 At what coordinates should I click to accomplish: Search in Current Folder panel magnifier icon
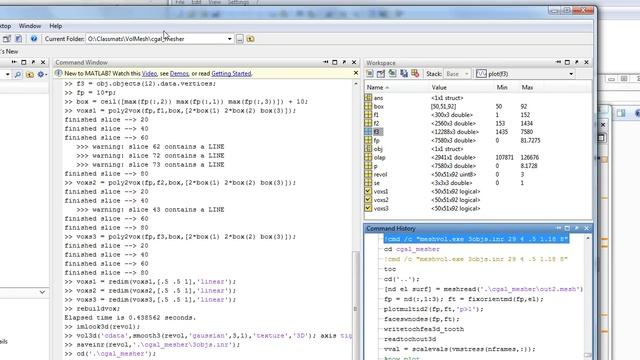click(18, 74)
